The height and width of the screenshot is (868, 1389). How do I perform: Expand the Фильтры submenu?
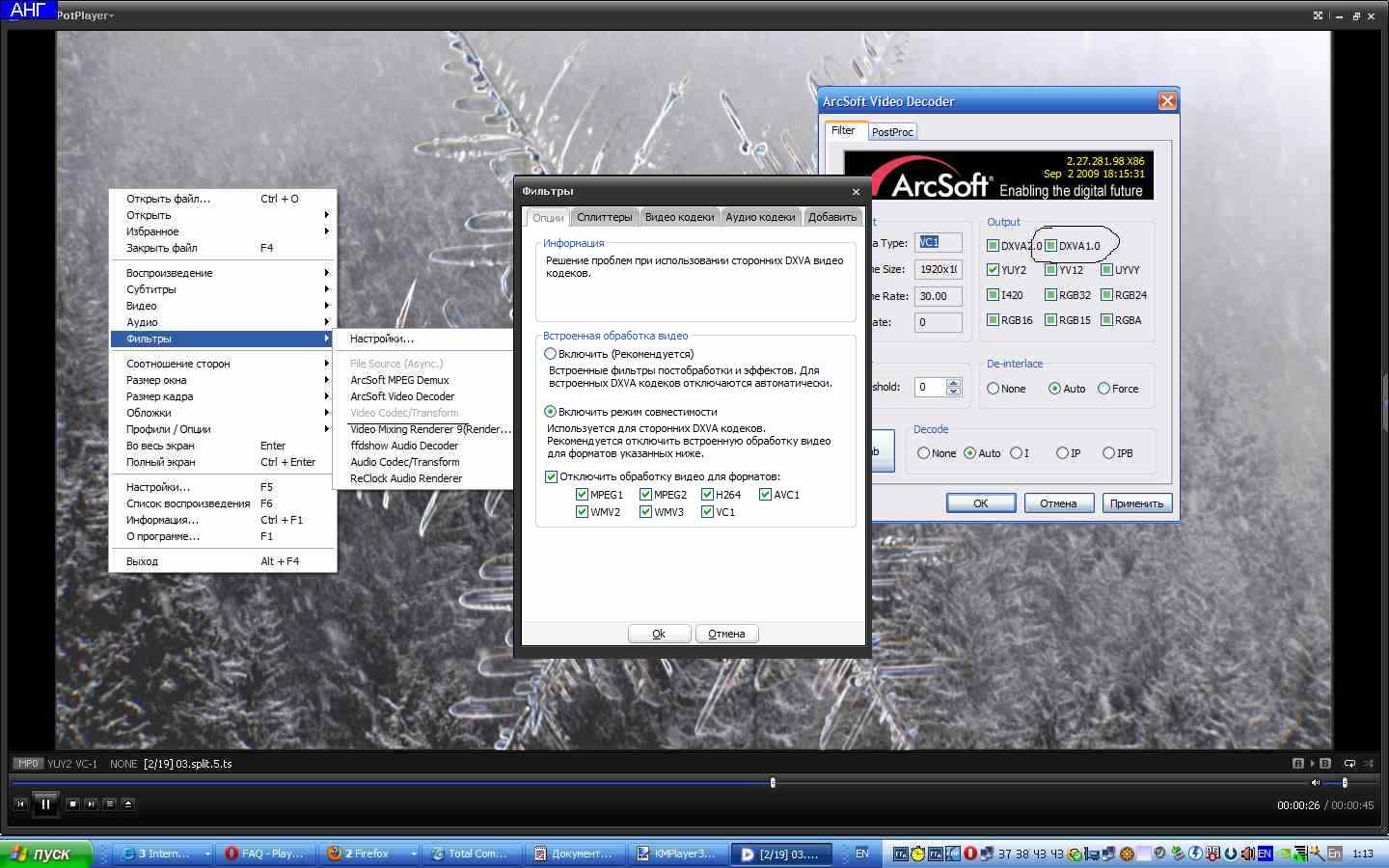point(222,339)
